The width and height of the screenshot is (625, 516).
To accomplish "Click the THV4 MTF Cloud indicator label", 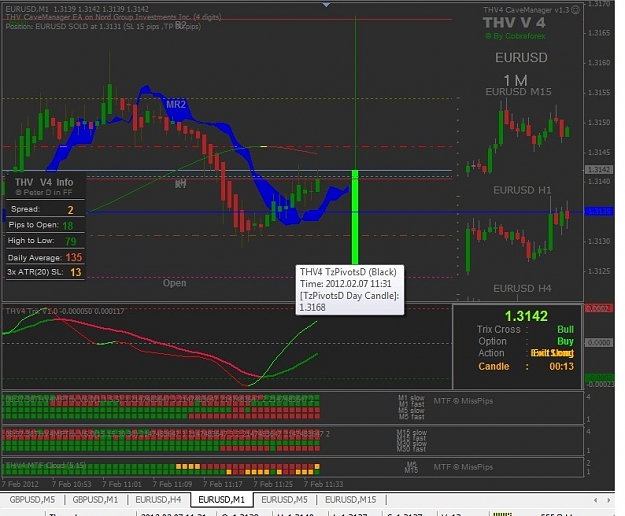I will tap(46, 465).
